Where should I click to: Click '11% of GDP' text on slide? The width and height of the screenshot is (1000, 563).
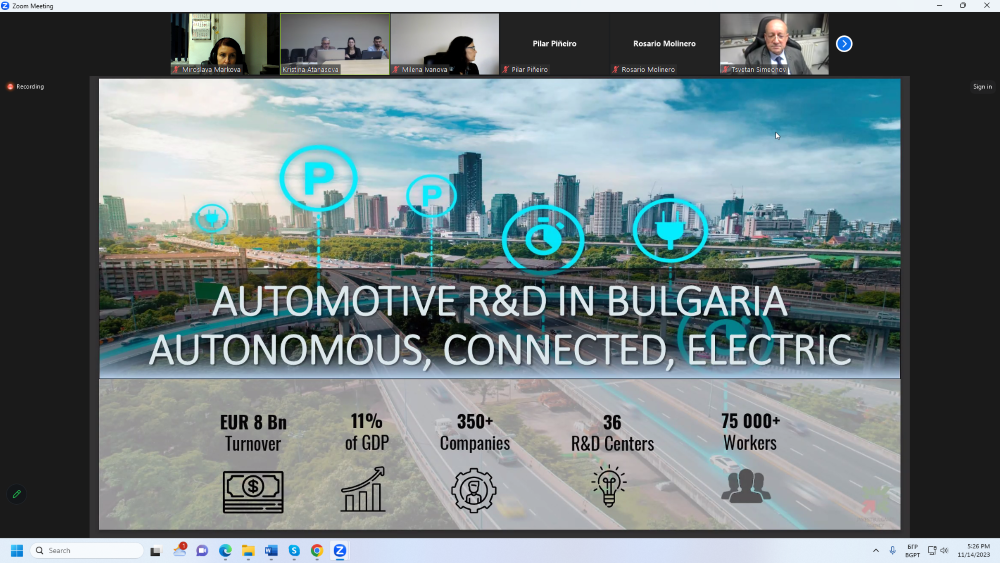(367, 432)
